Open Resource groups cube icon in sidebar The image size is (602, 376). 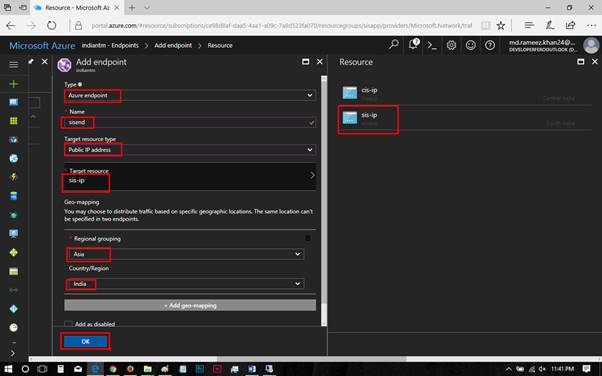point(13,139)
